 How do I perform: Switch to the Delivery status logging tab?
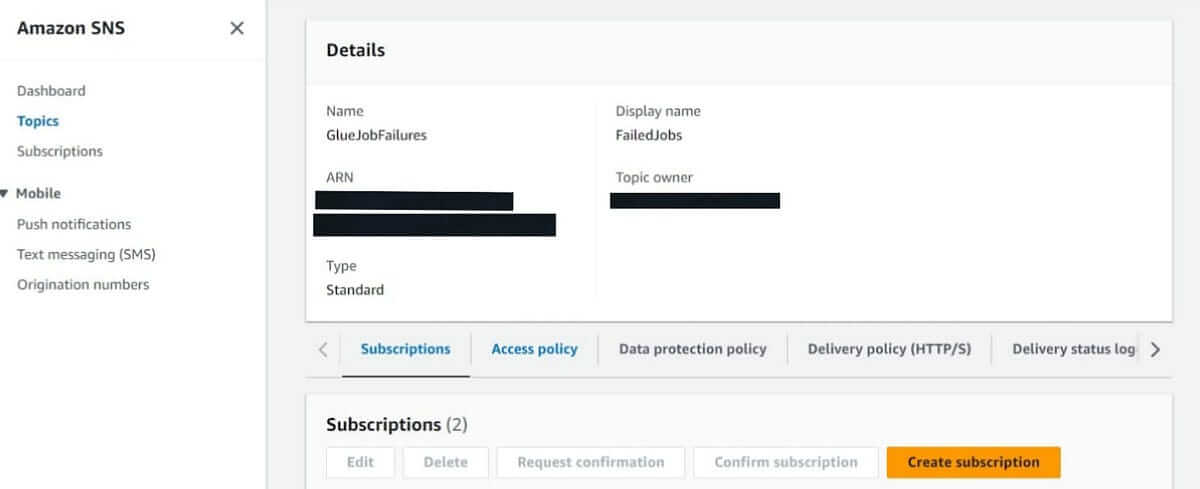click(1074, 349)
